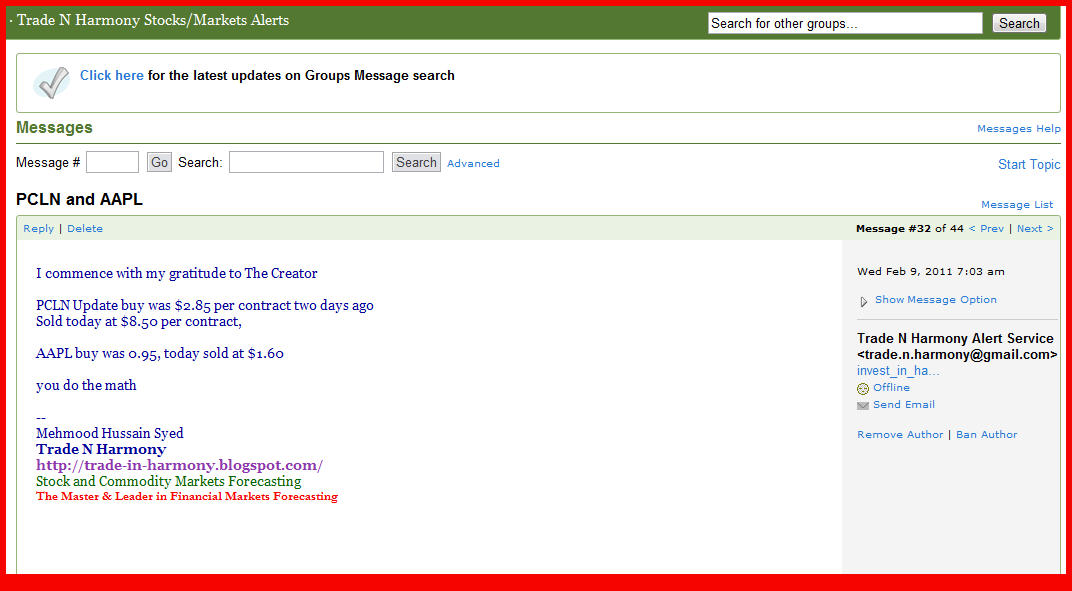The width and height of the screenshot is (1072, 591).
Task: Click the PCLN and AAPL subject heading
Action: (x=79, y=200)
